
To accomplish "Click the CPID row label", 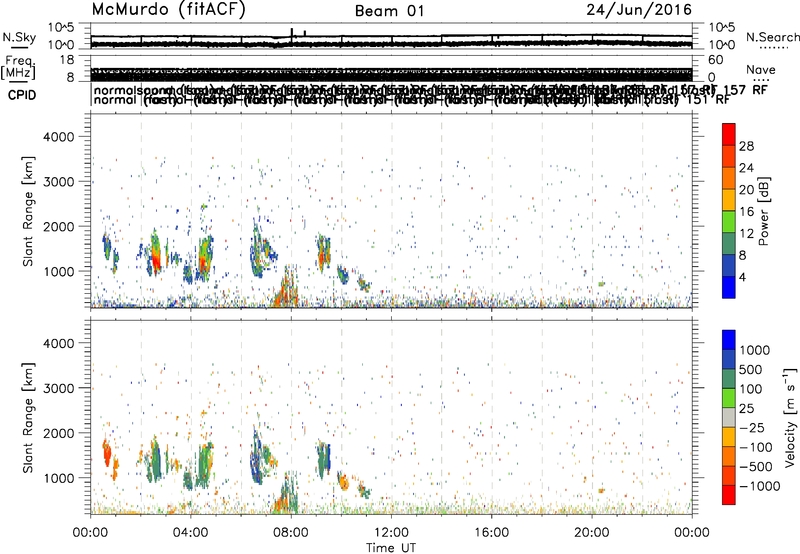I will coord(22,95).
